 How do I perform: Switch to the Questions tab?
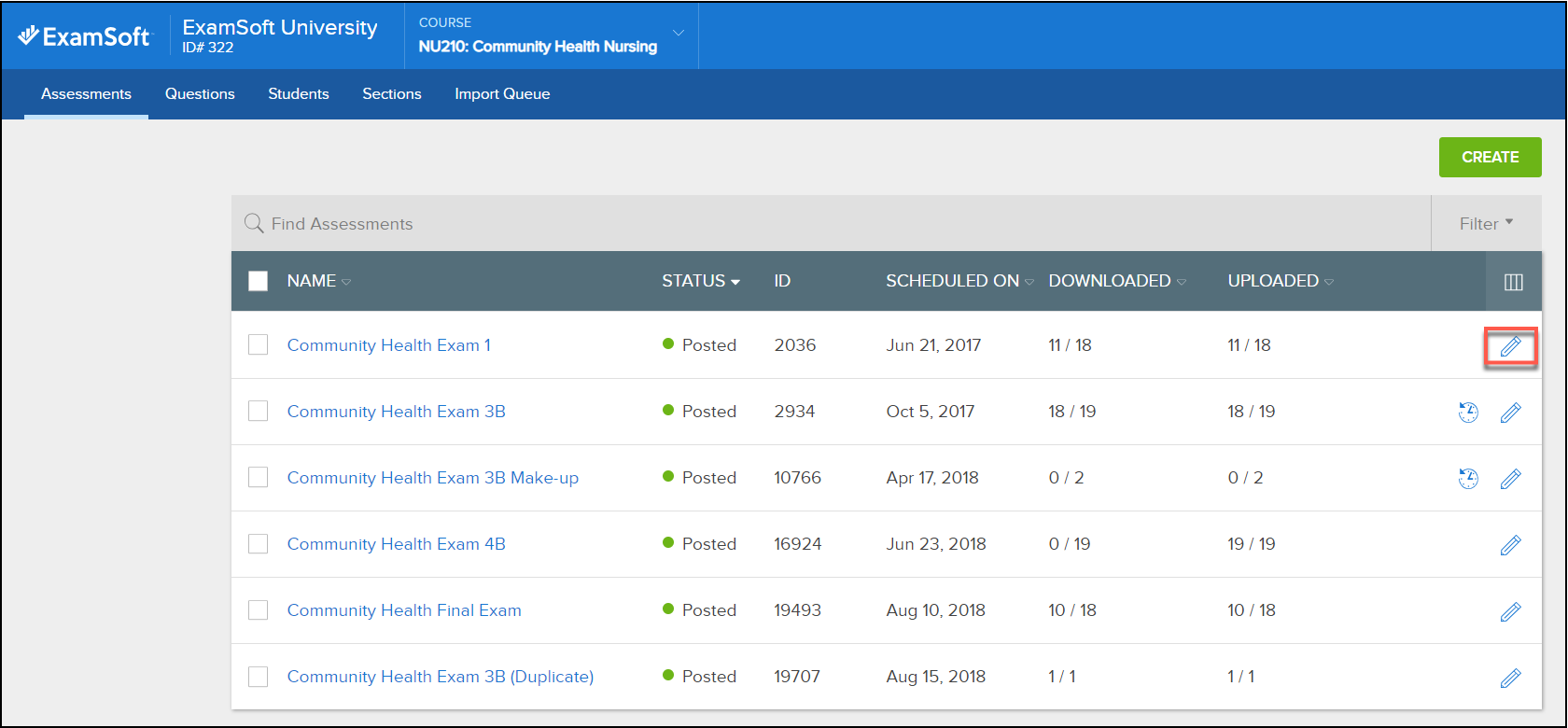click(x=200, y=94)
